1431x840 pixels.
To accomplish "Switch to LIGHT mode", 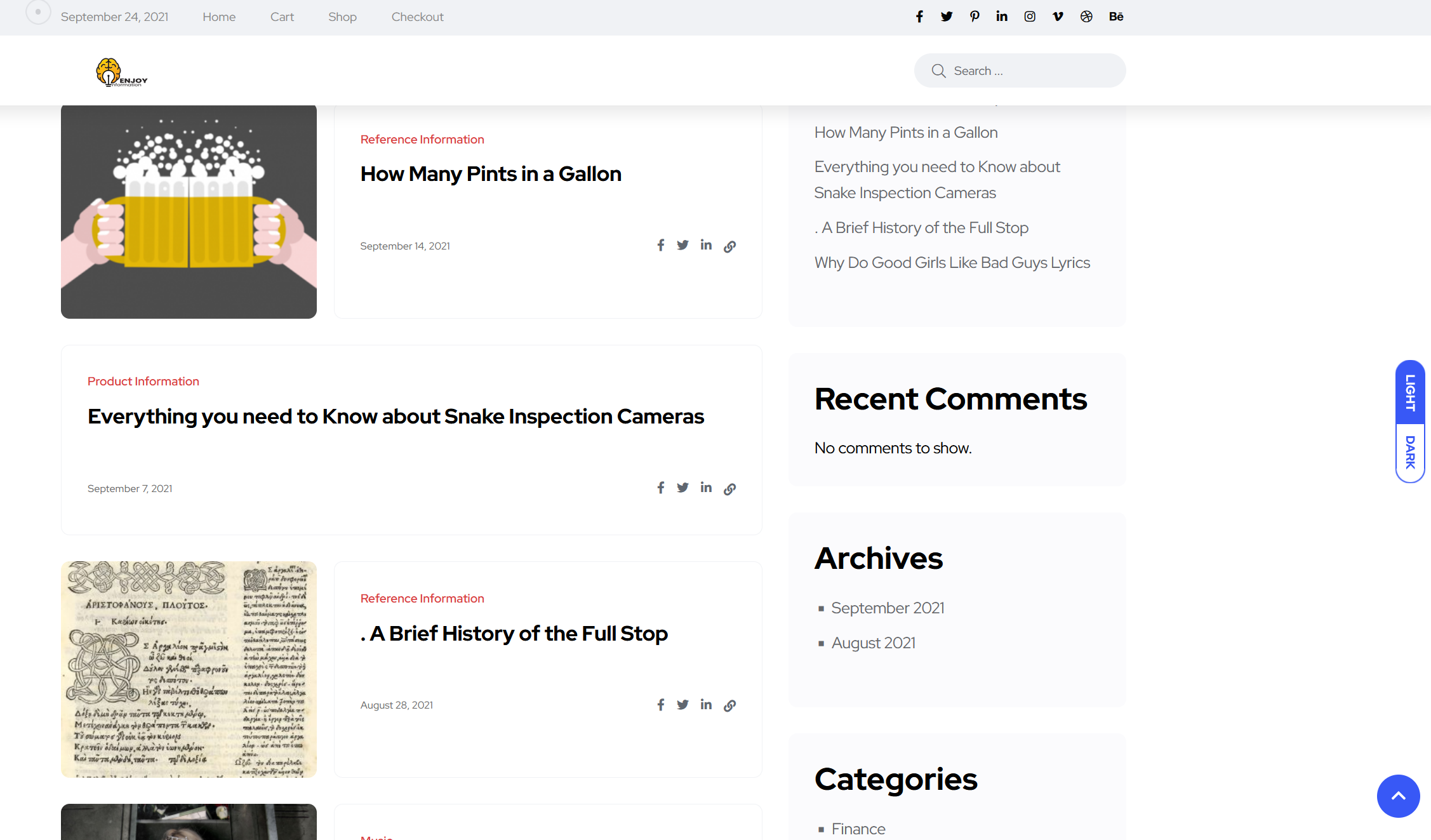I will [x=1410, y=392].
